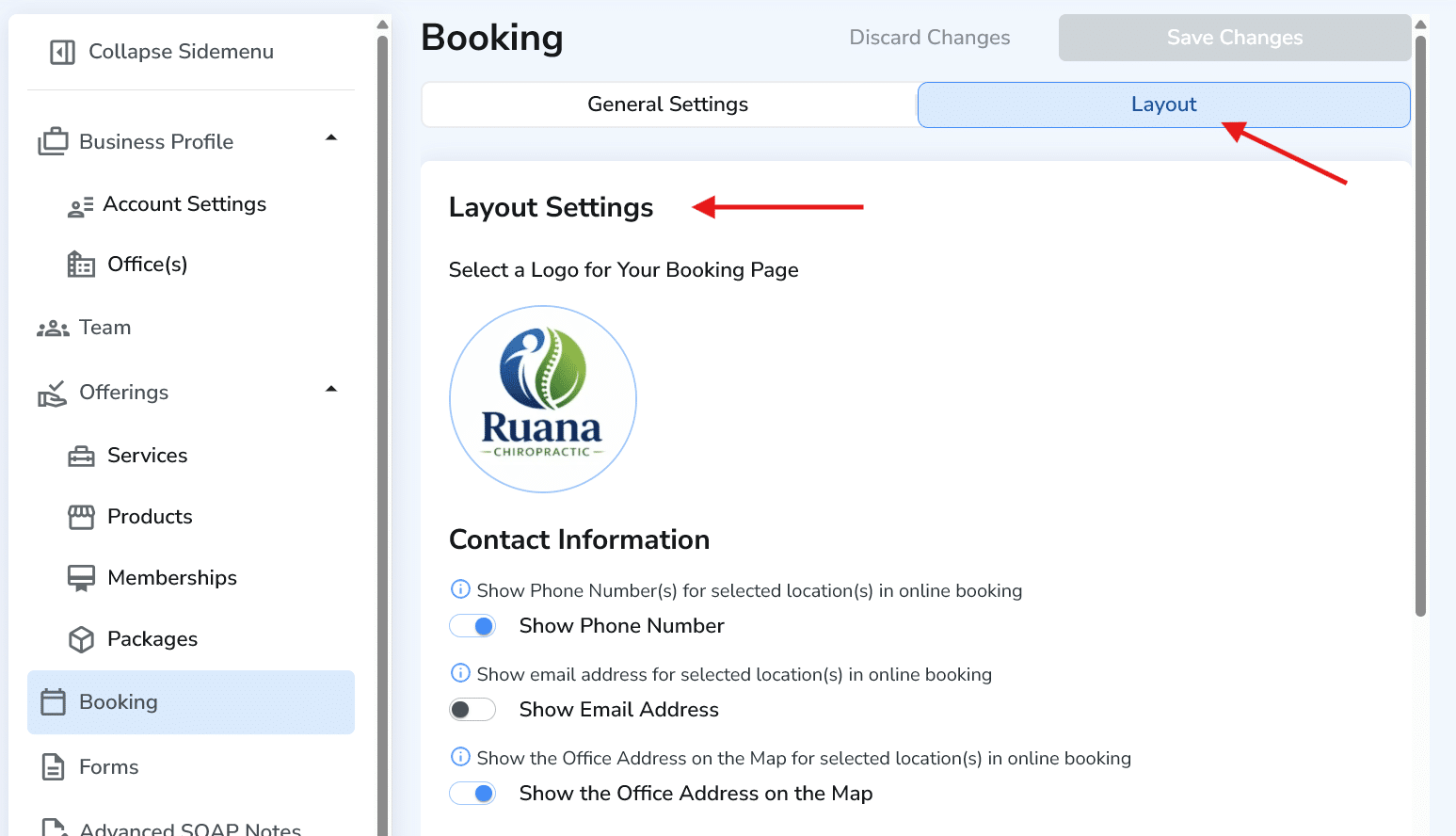This screenshot has height=836, width=1456.
Task: Click the Products storefront icon
Action: point(81,517)
